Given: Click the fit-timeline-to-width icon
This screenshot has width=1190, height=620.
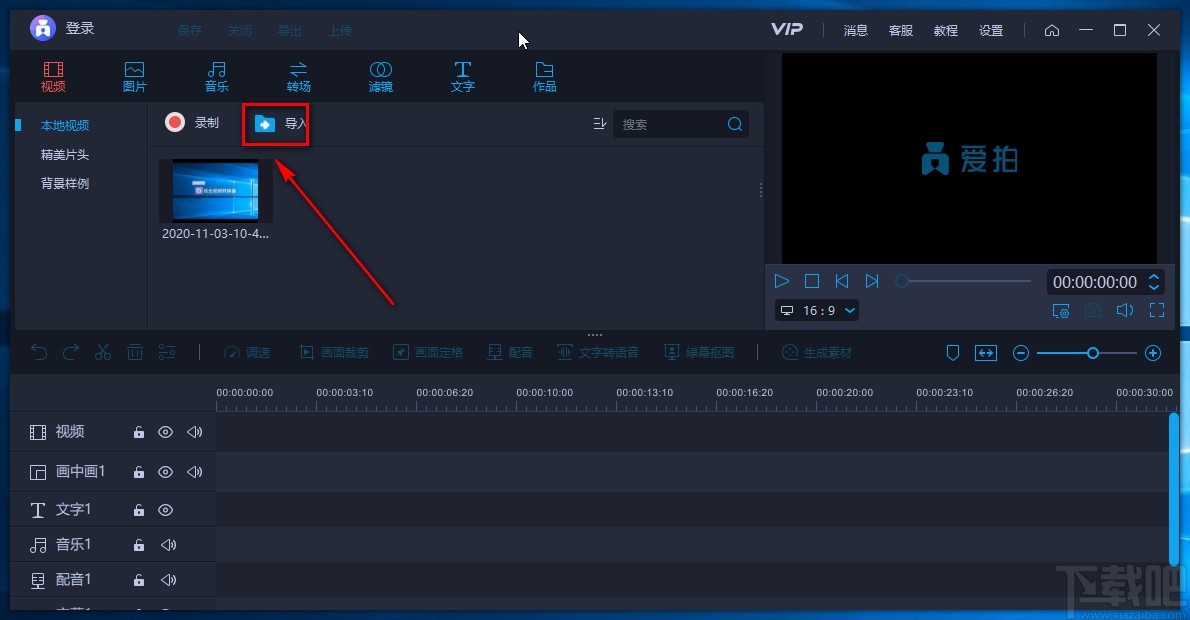Looking at the screenshot, I should pos(986,353).
